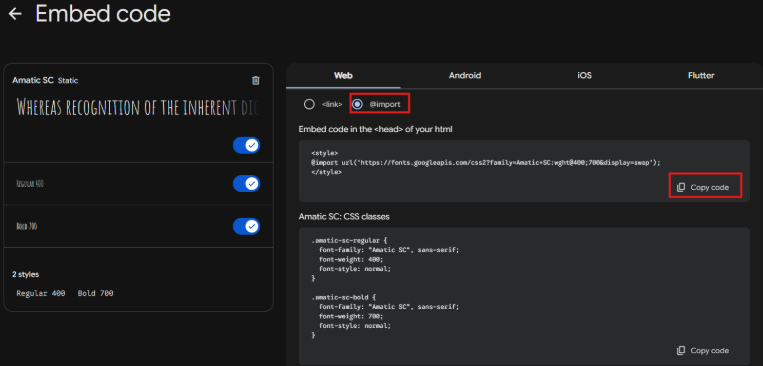Click 'Embed code in the <head>' instruction text
This screenshot has width=763, height=366.
click(x=376, y=129)
